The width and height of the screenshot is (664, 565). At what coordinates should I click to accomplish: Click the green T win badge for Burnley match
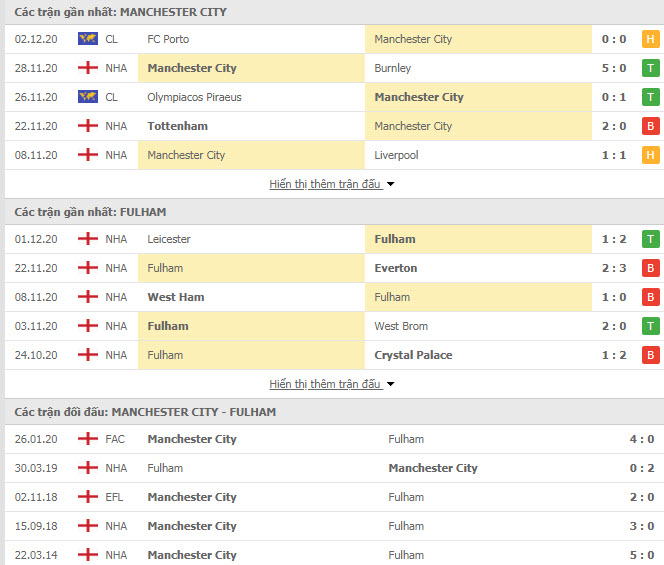[x=650, y=68]
